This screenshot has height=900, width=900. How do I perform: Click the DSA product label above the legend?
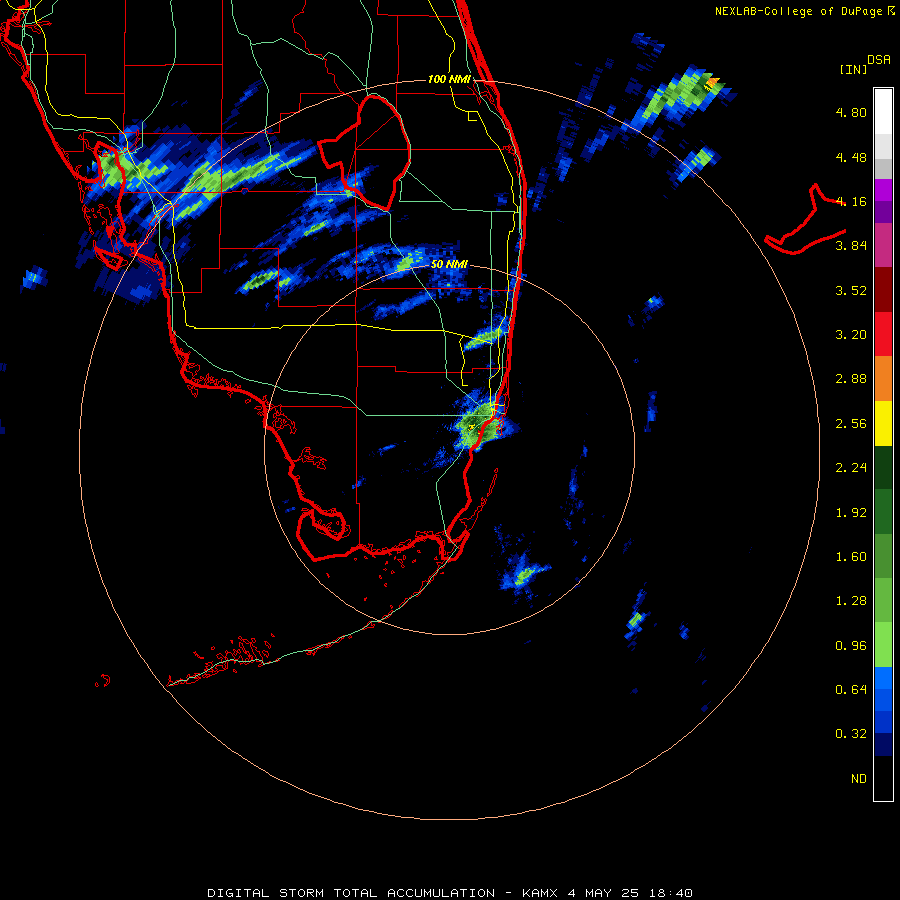tap(879, 60)
